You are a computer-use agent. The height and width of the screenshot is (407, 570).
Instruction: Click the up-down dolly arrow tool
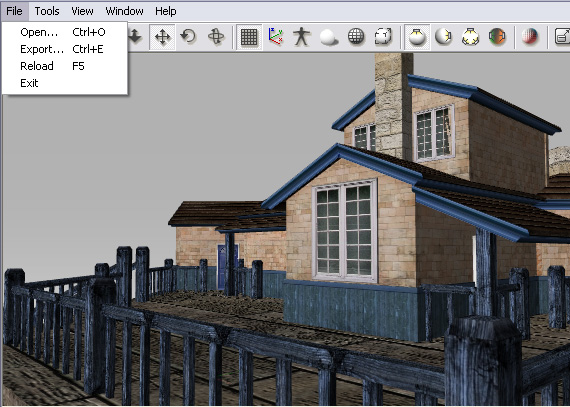(135, 37)
